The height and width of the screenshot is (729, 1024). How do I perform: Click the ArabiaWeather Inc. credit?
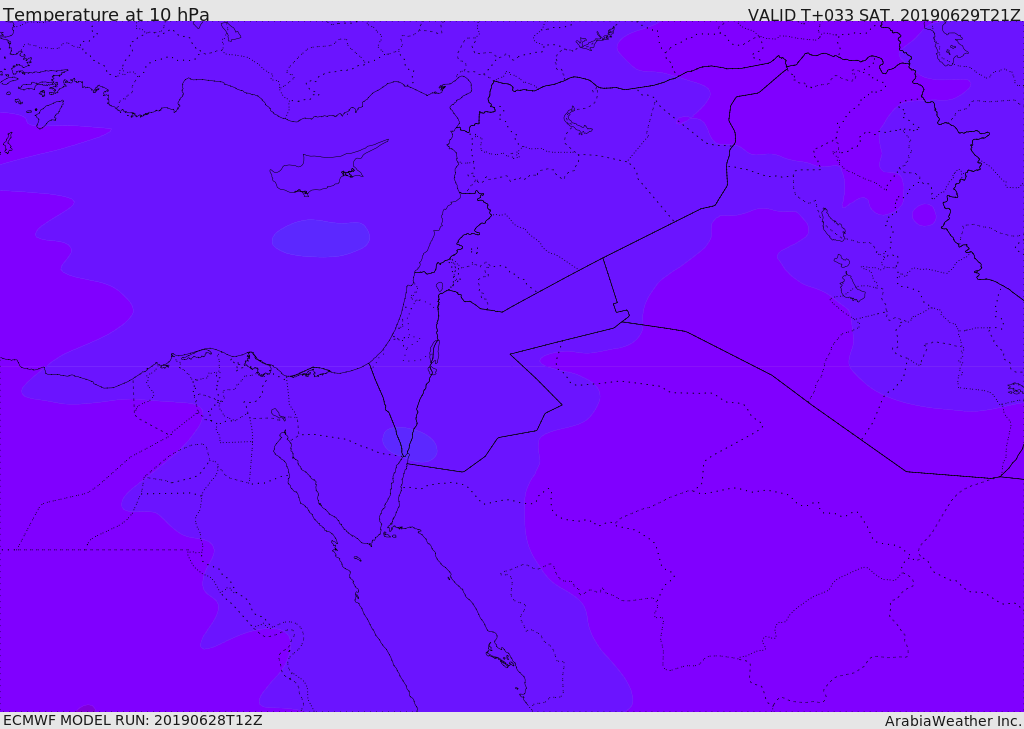[x=953, y=721]
